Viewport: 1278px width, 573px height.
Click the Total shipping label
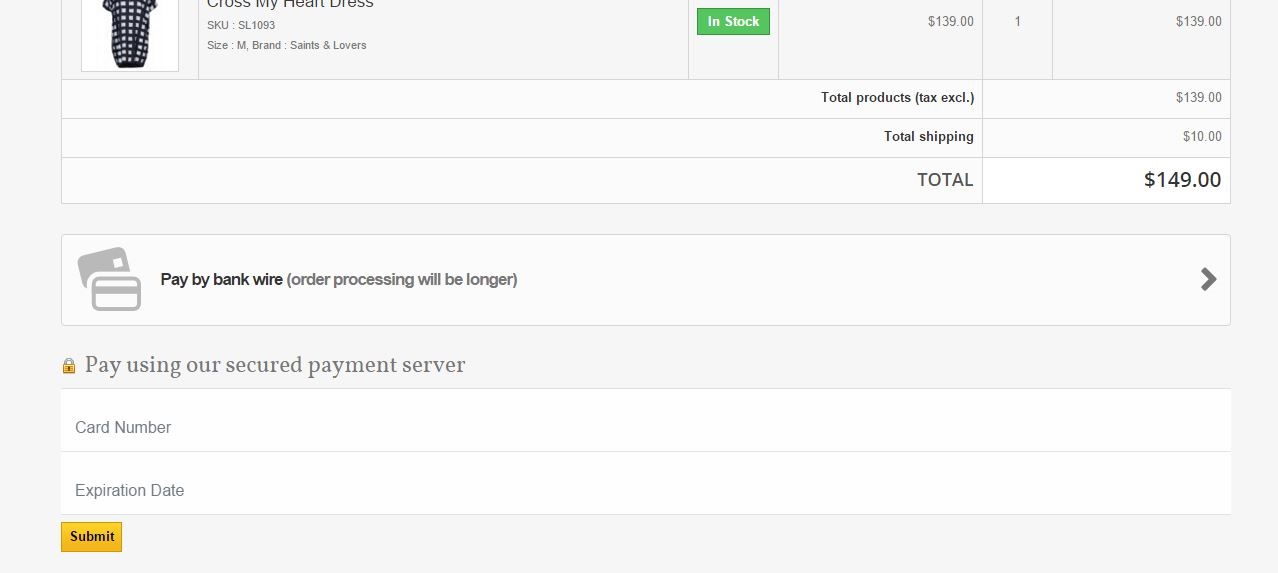[928, 137]
